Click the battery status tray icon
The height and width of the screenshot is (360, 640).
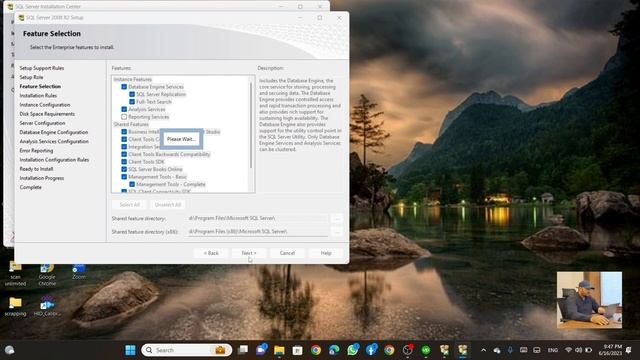click(589, 350)
